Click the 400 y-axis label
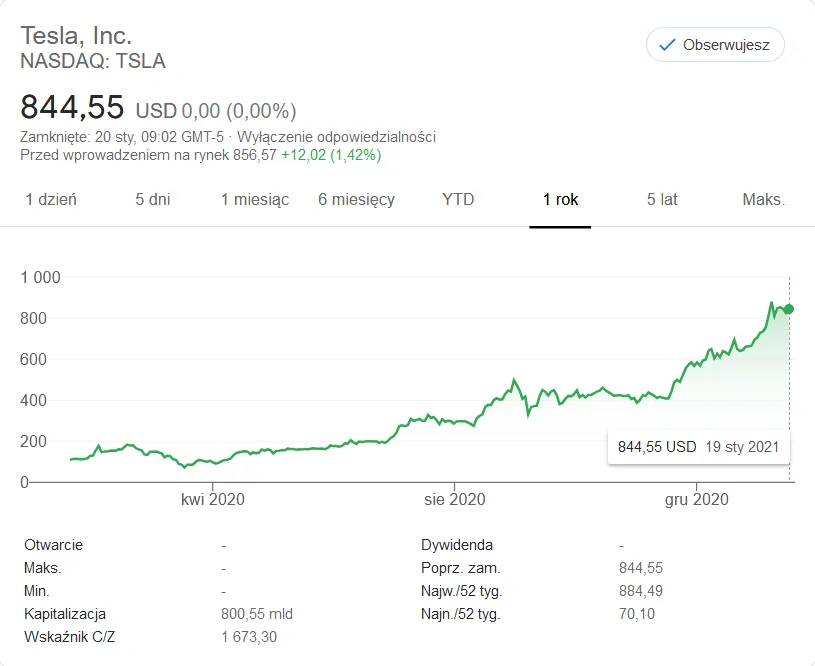This screenshot has width=815, height=666. point(33,400)
